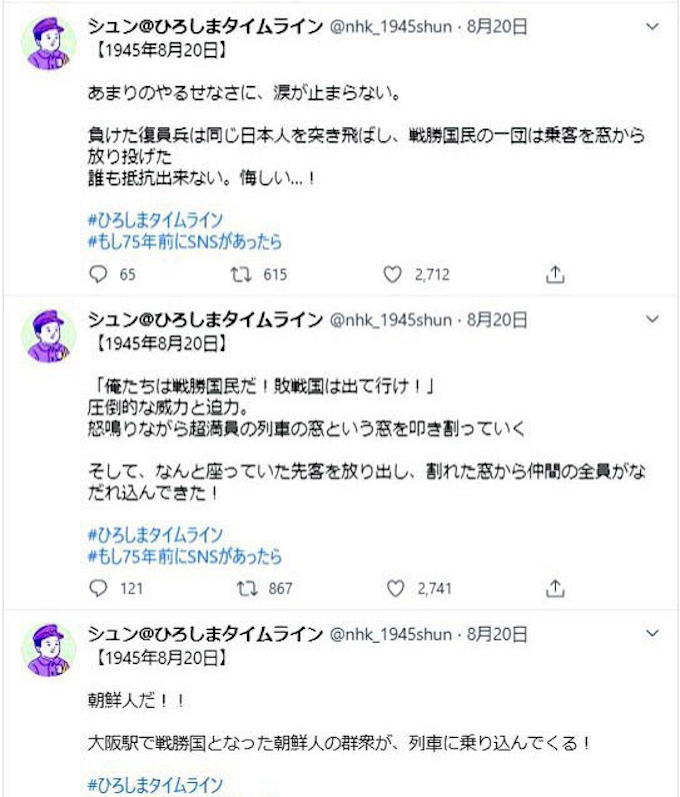Open @nhk_1945shun handle on first tweet

click(x=391, y=27)
